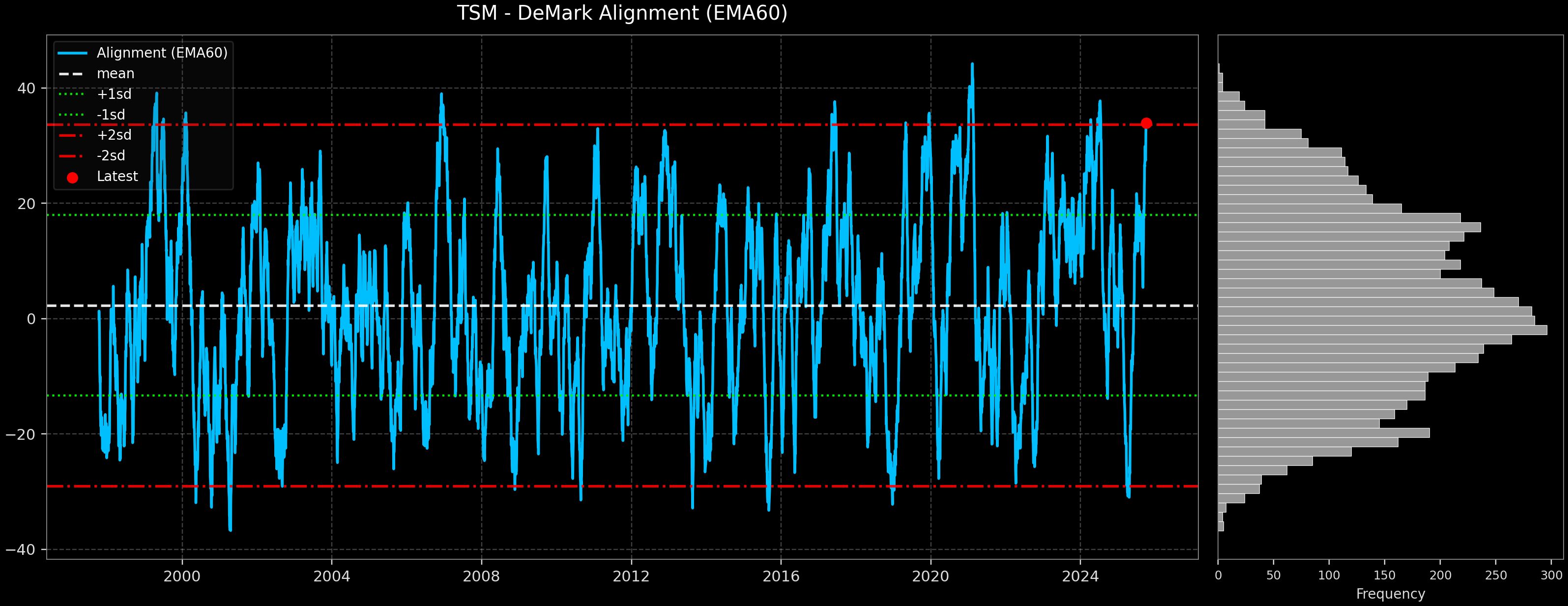Click the mean legend label
1568x606 pixels.
115,74
